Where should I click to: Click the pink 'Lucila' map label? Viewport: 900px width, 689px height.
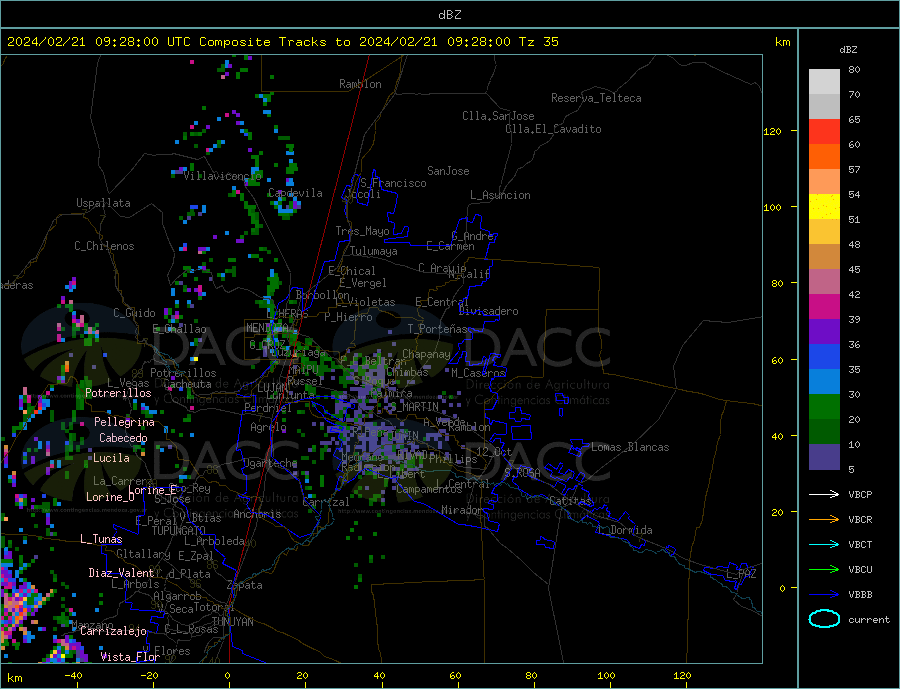pos(111,458)
